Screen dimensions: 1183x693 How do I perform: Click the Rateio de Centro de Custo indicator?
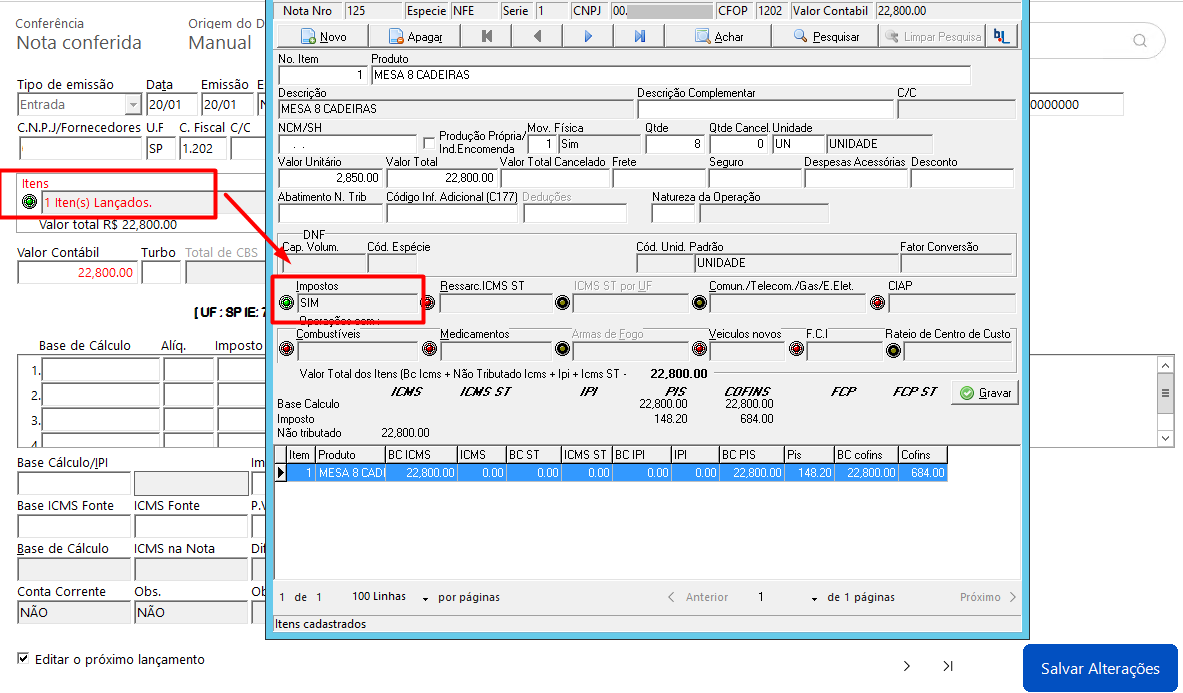point(893,350)
